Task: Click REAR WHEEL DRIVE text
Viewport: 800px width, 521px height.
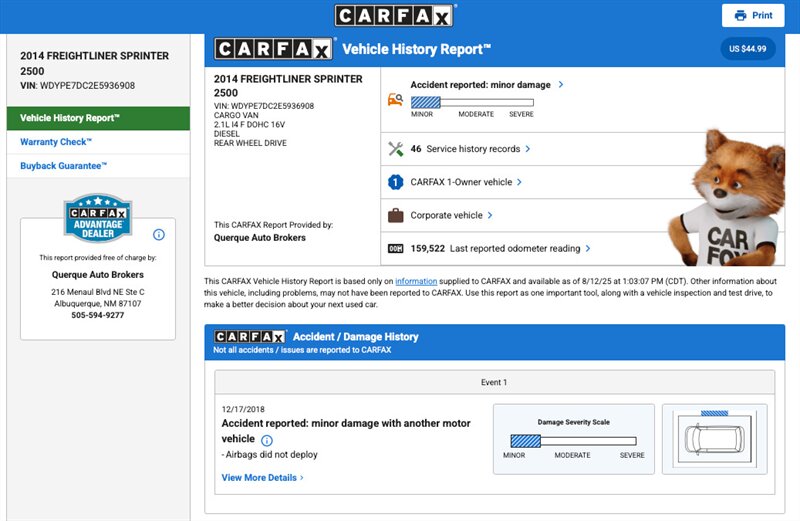Action: pyautogui.click(x=250, y=143)
